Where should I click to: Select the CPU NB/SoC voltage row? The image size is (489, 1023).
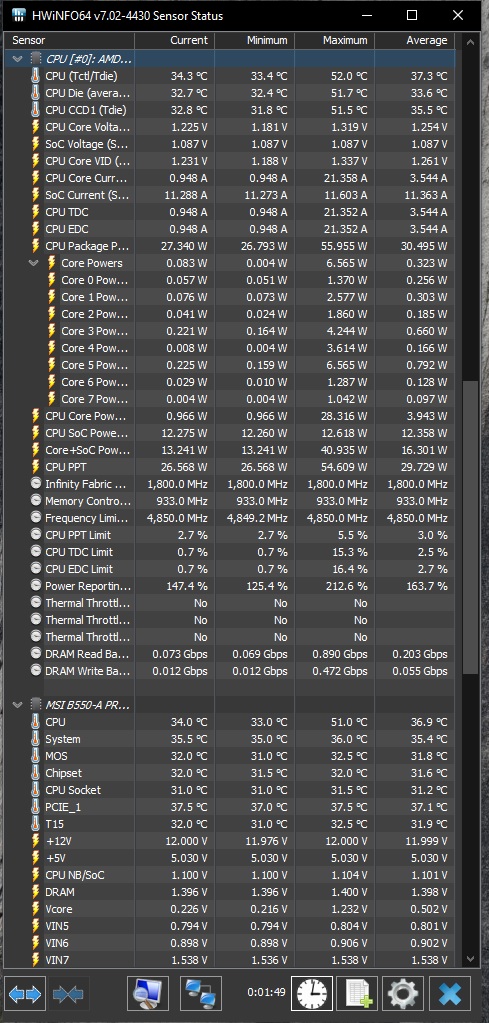point(230,874)
